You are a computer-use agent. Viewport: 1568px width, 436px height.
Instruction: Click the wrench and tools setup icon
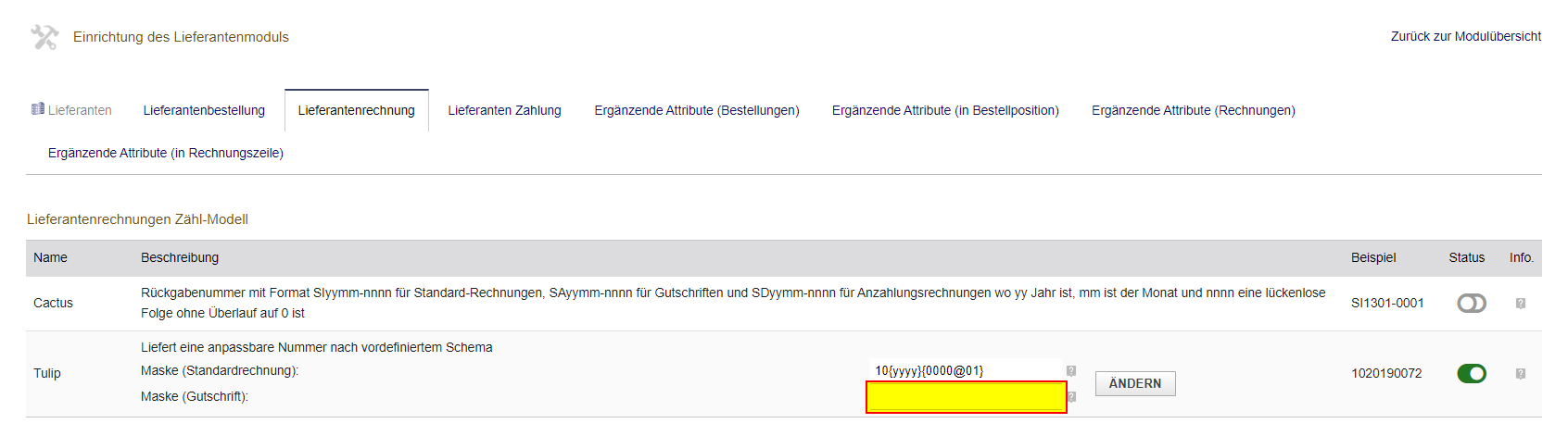(x=44, y=37)
